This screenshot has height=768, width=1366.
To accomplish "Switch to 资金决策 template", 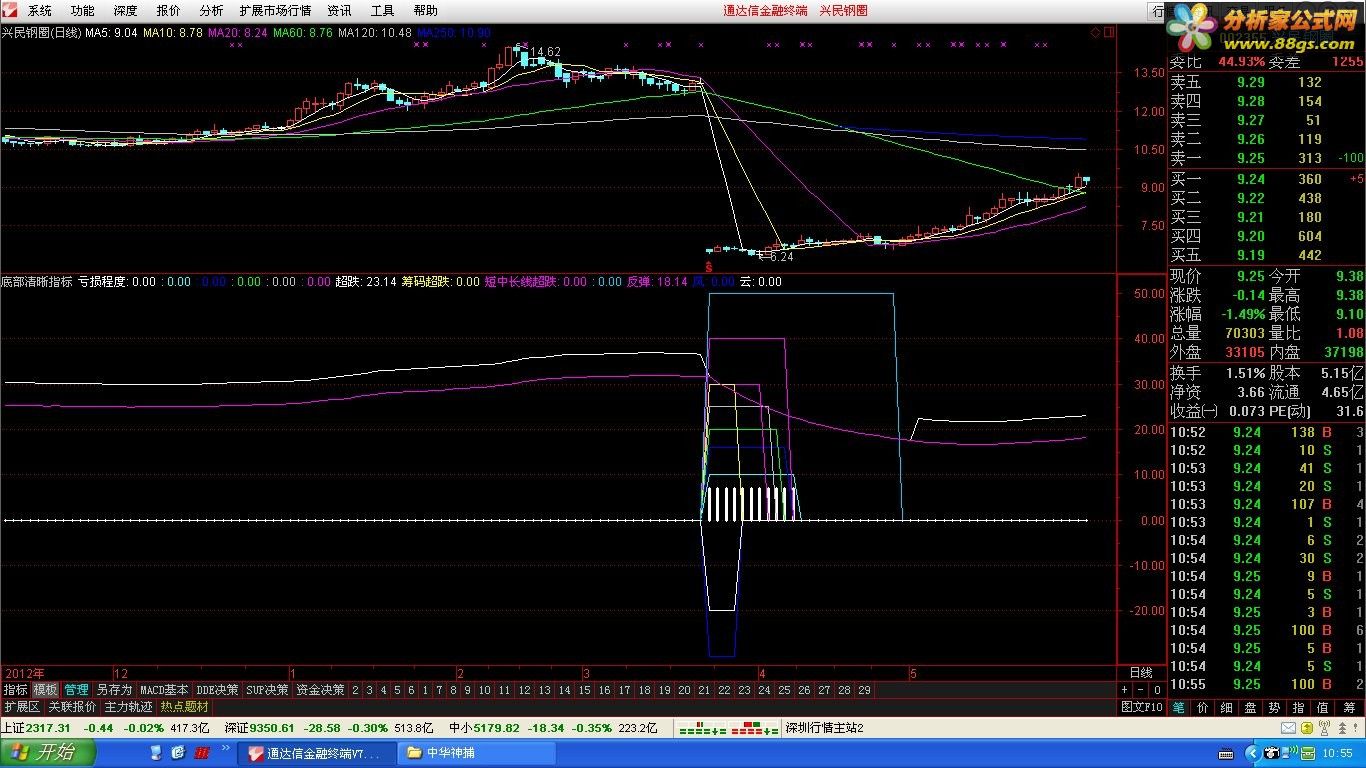I will pyautogui.click(x=320, y=690).
